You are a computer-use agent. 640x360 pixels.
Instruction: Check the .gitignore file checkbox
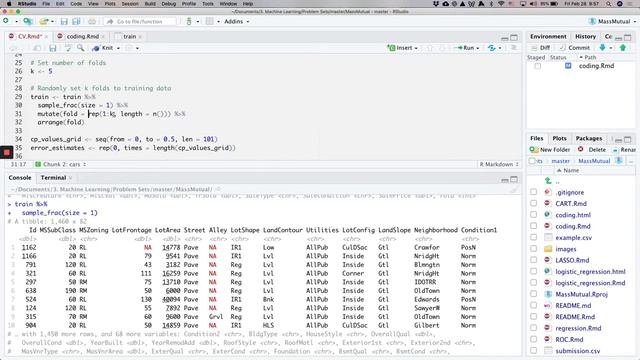pyautogui.click(x=533, y=192)
